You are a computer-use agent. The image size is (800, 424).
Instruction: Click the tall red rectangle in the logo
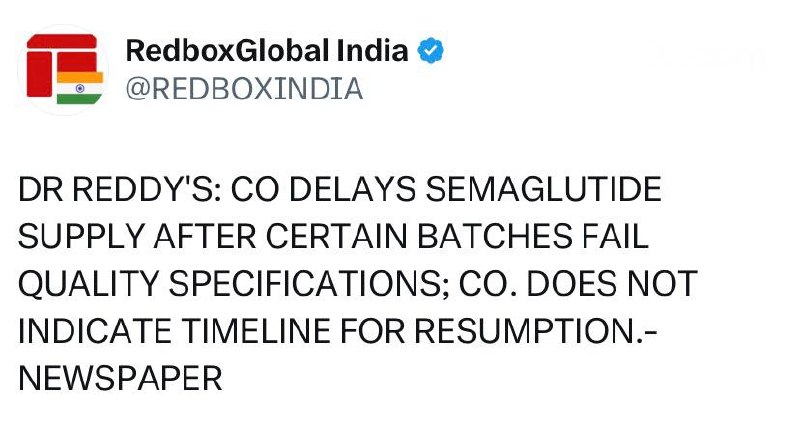(39, 74)
